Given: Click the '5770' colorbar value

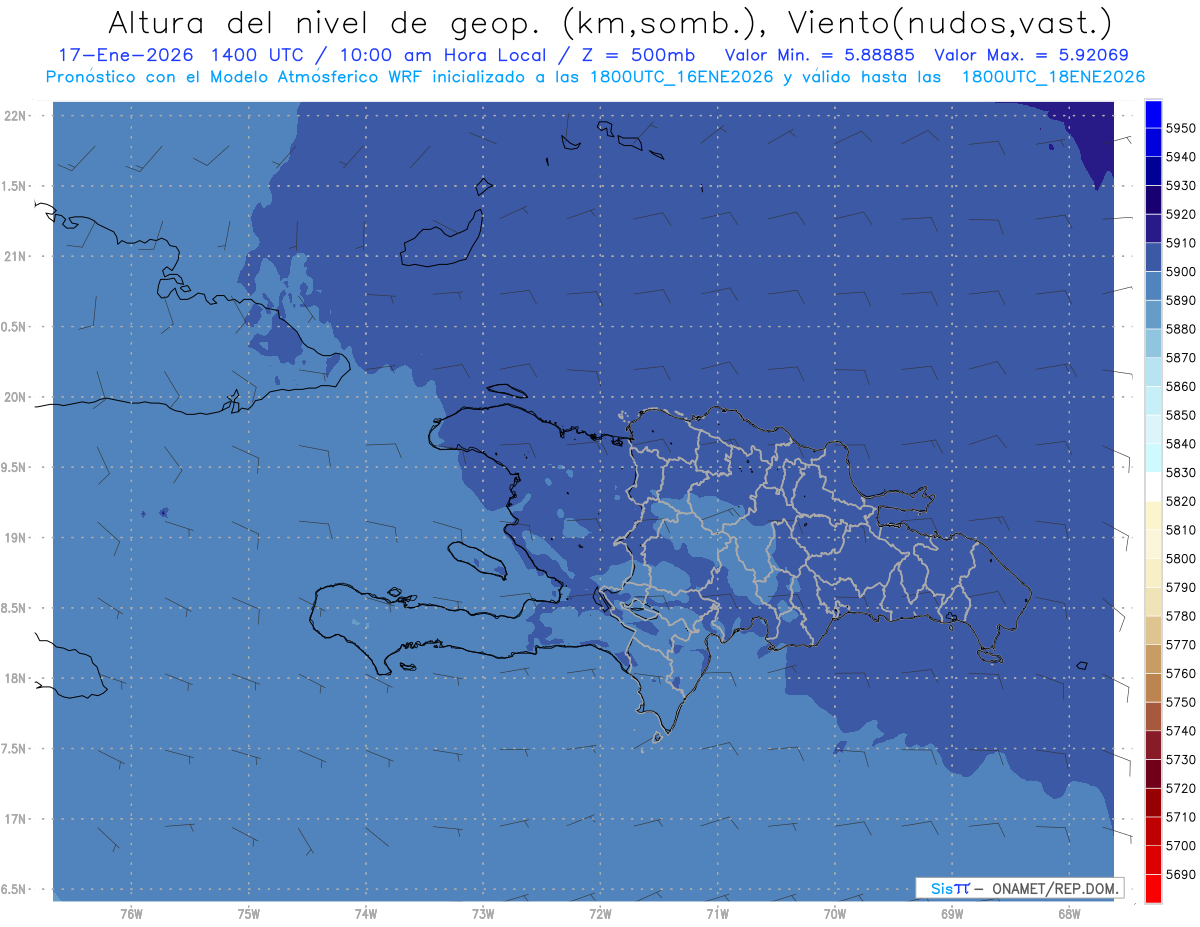Looking at the screenshot, I should (1181, 645).
